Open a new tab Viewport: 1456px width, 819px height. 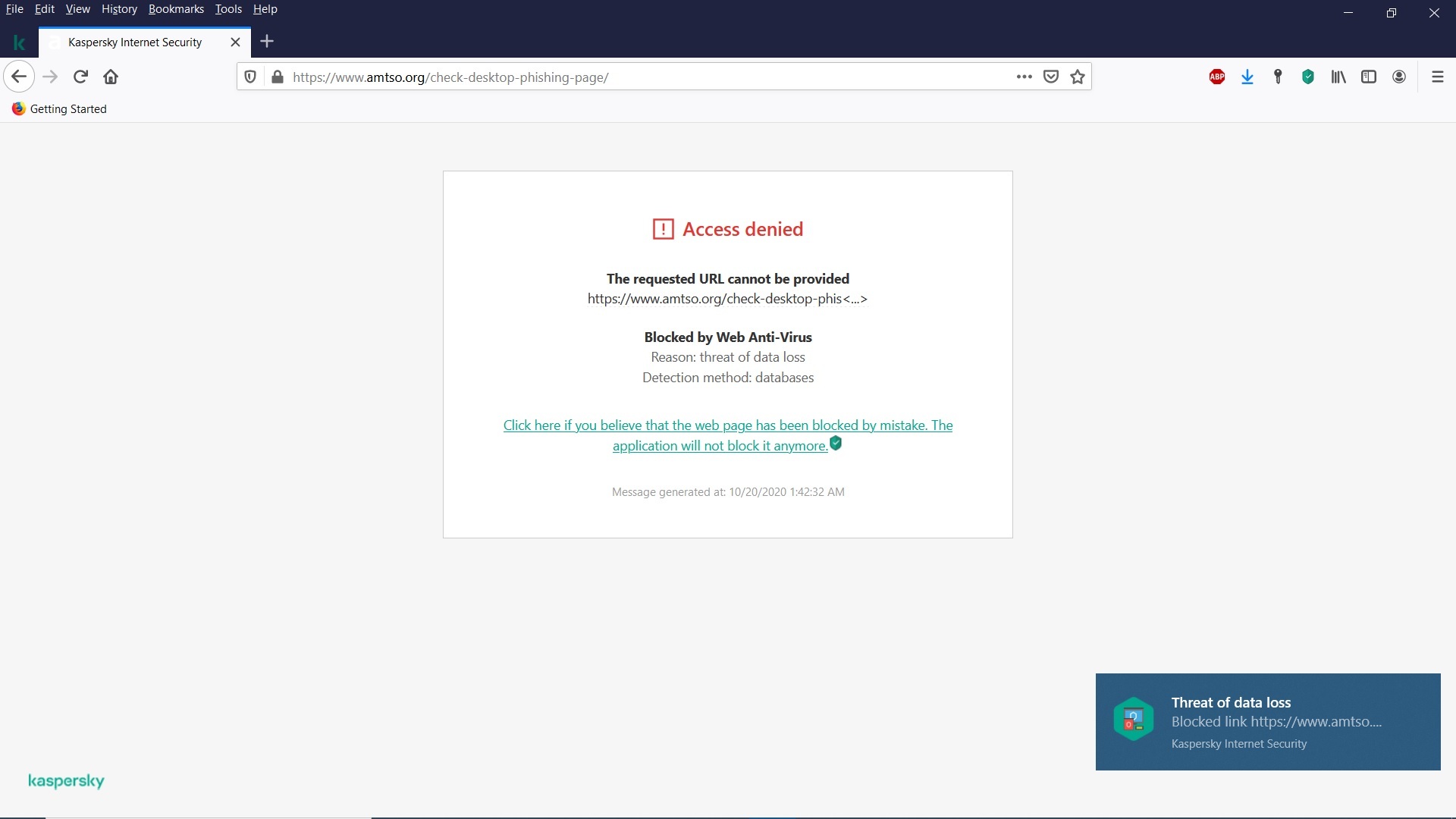266,42
